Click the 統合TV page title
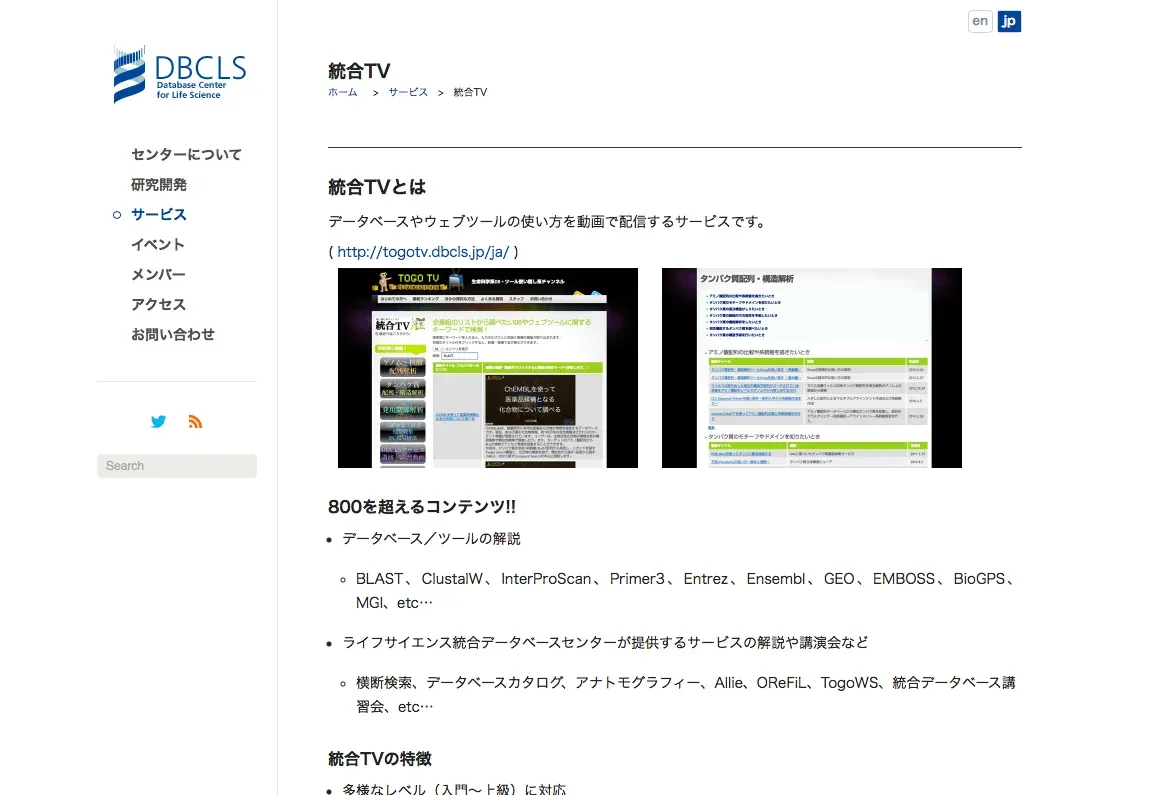1153x795 pixels. (x=359, y=71)
